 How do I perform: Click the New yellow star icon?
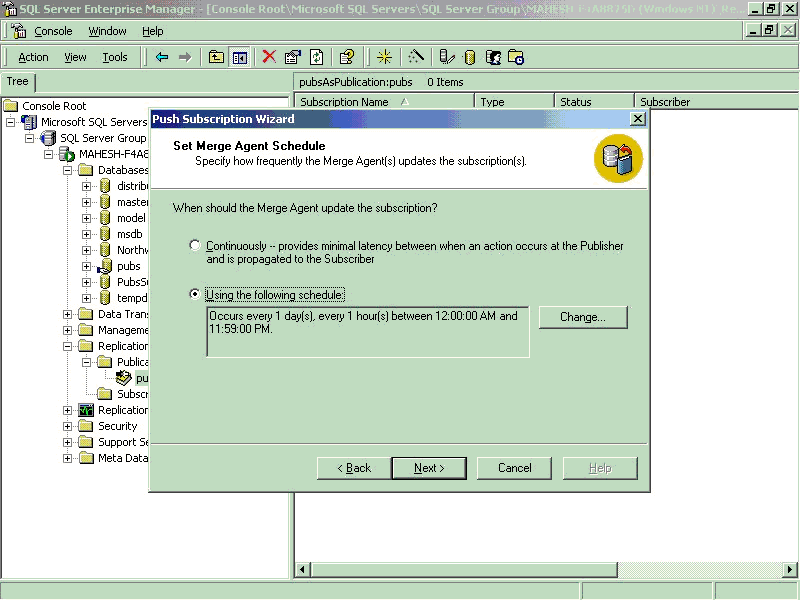(384, 57)
